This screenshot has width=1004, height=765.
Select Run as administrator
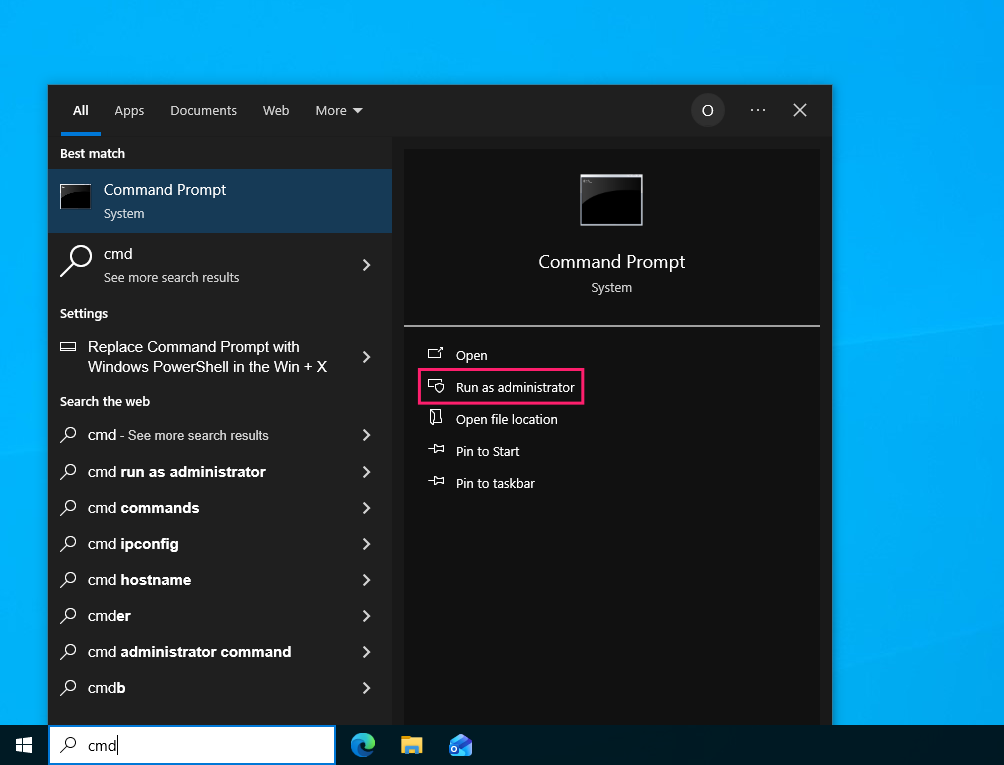tap(501, 387)
